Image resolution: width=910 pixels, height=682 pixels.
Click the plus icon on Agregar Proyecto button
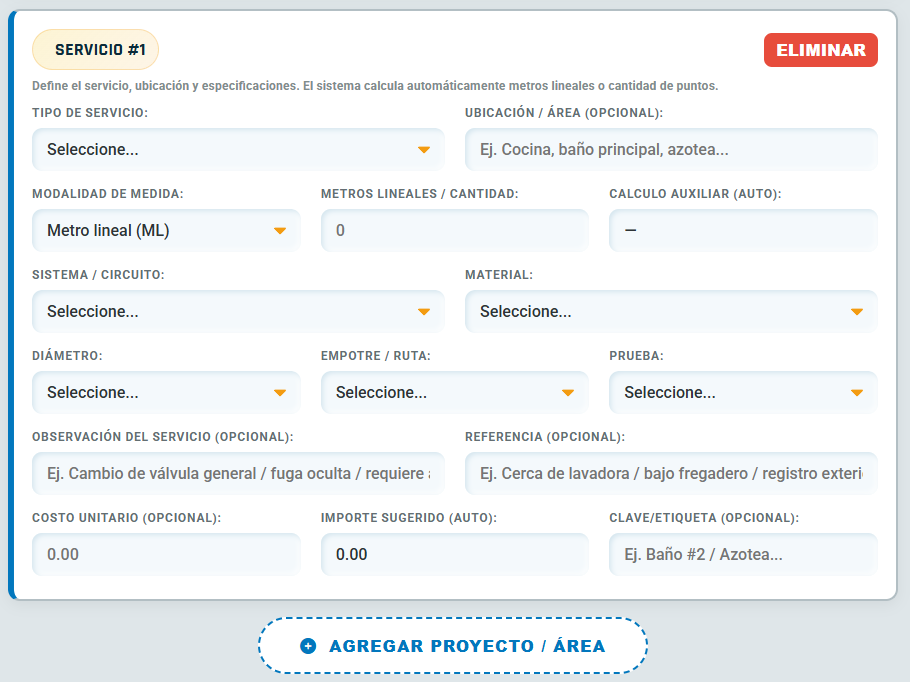[308, 645]
